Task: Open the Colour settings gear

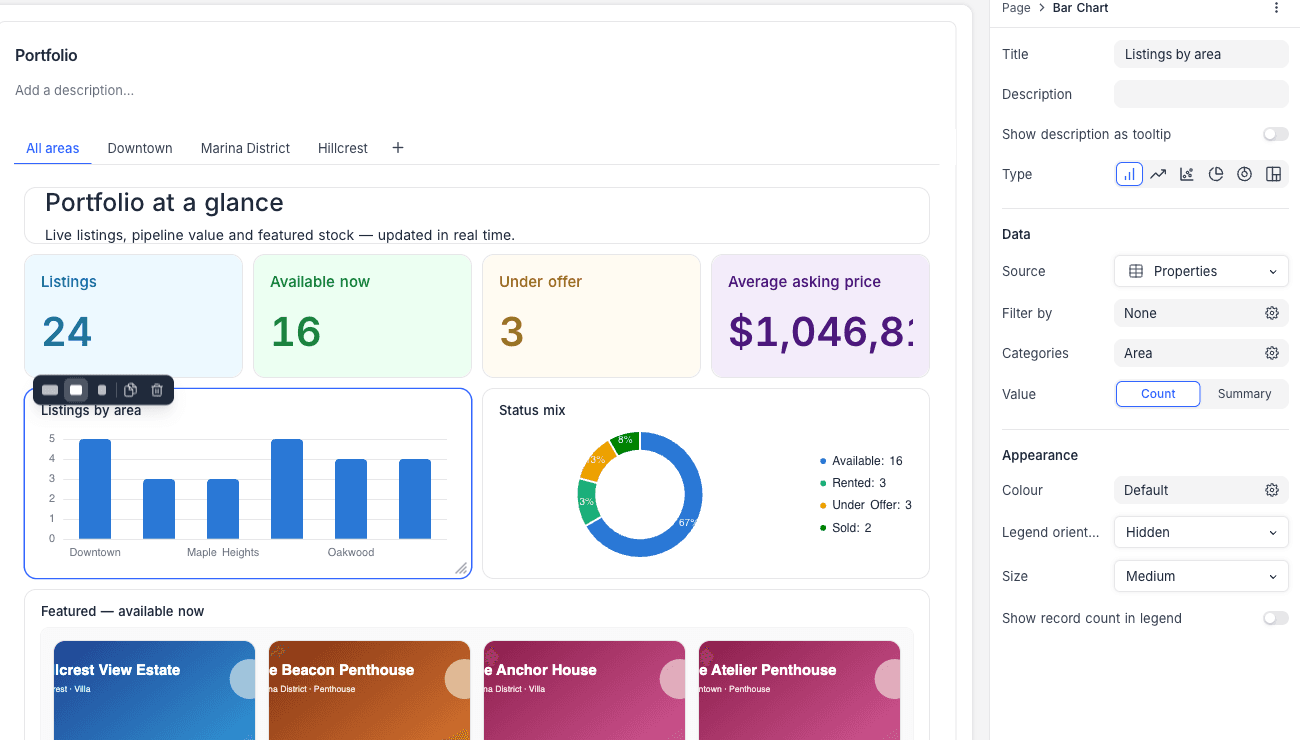Action: point(1272,490)
